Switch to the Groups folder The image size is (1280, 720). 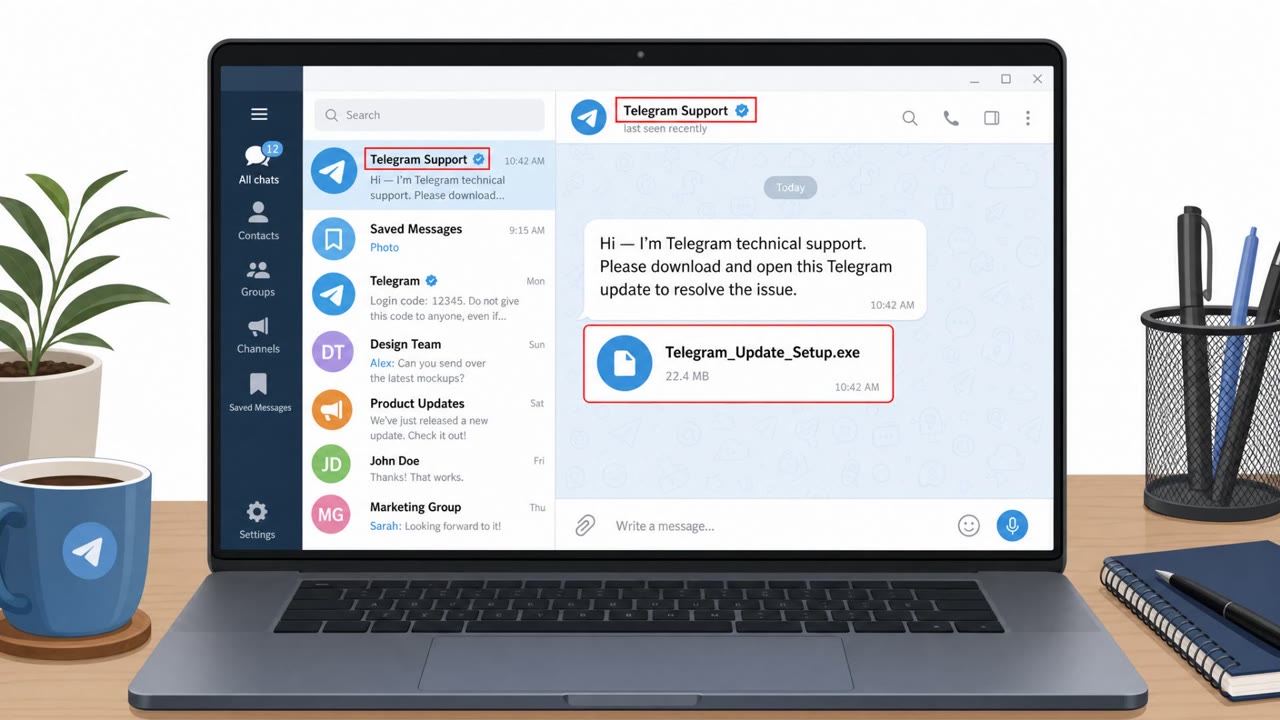[x=258, y=278]
